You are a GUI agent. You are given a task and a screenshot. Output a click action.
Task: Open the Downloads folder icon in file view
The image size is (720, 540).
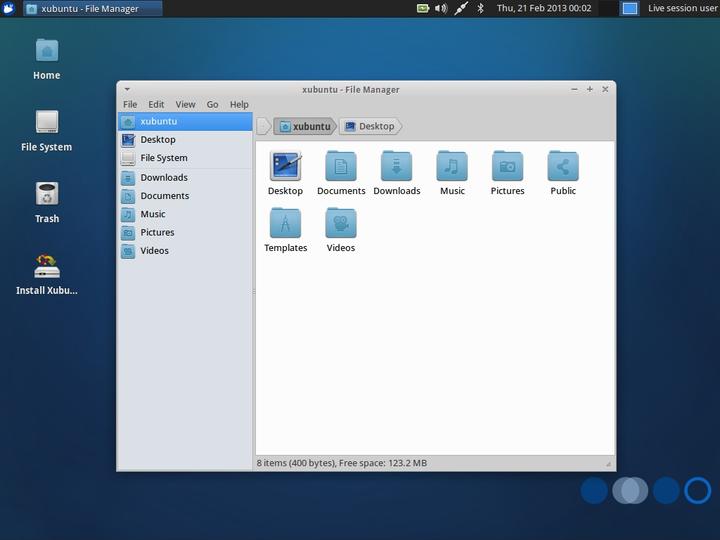click(x=396, y=166)
